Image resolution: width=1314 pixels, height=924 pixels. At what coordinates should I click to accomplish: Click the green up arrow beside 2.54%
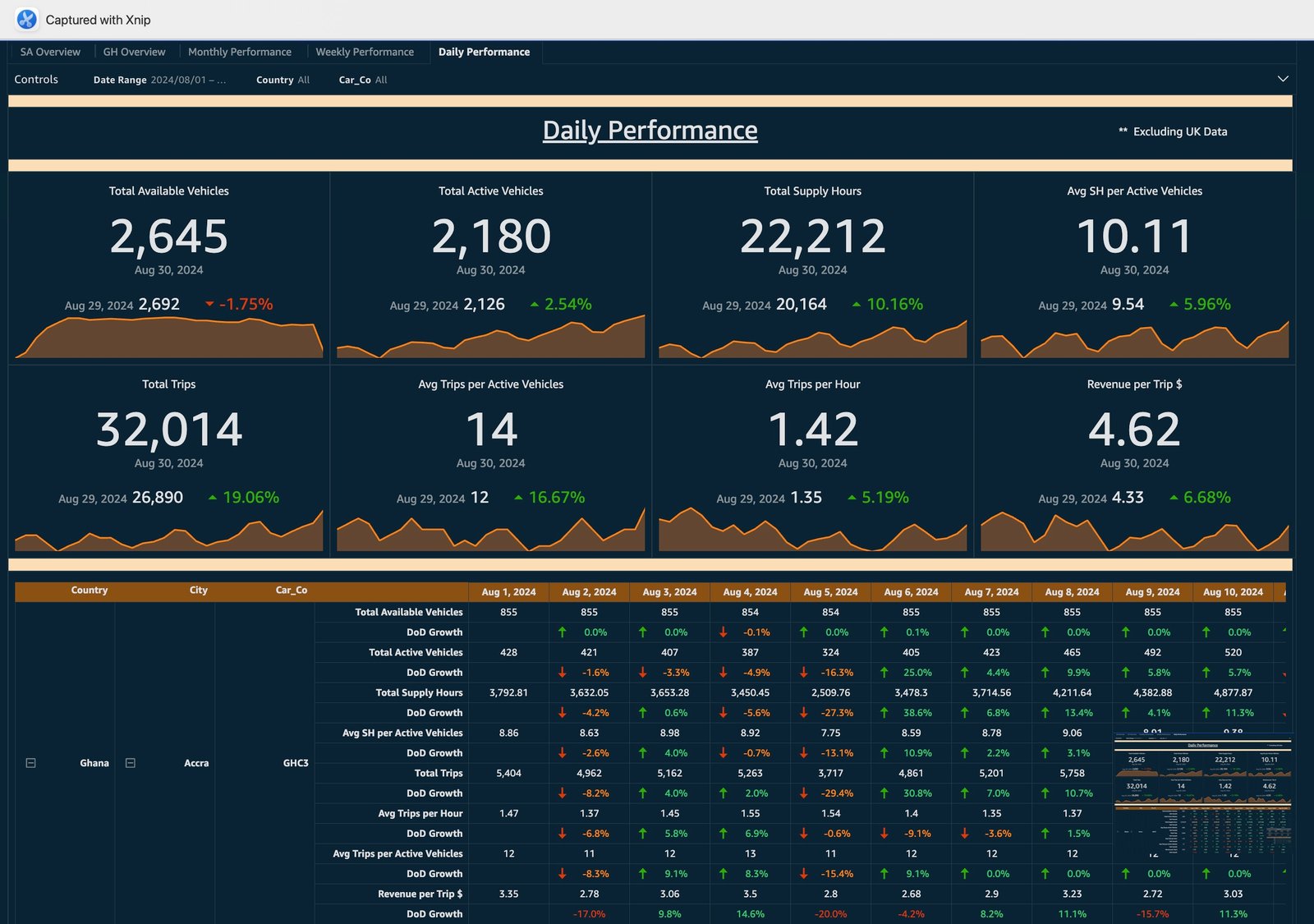click(x=535, y=304)
